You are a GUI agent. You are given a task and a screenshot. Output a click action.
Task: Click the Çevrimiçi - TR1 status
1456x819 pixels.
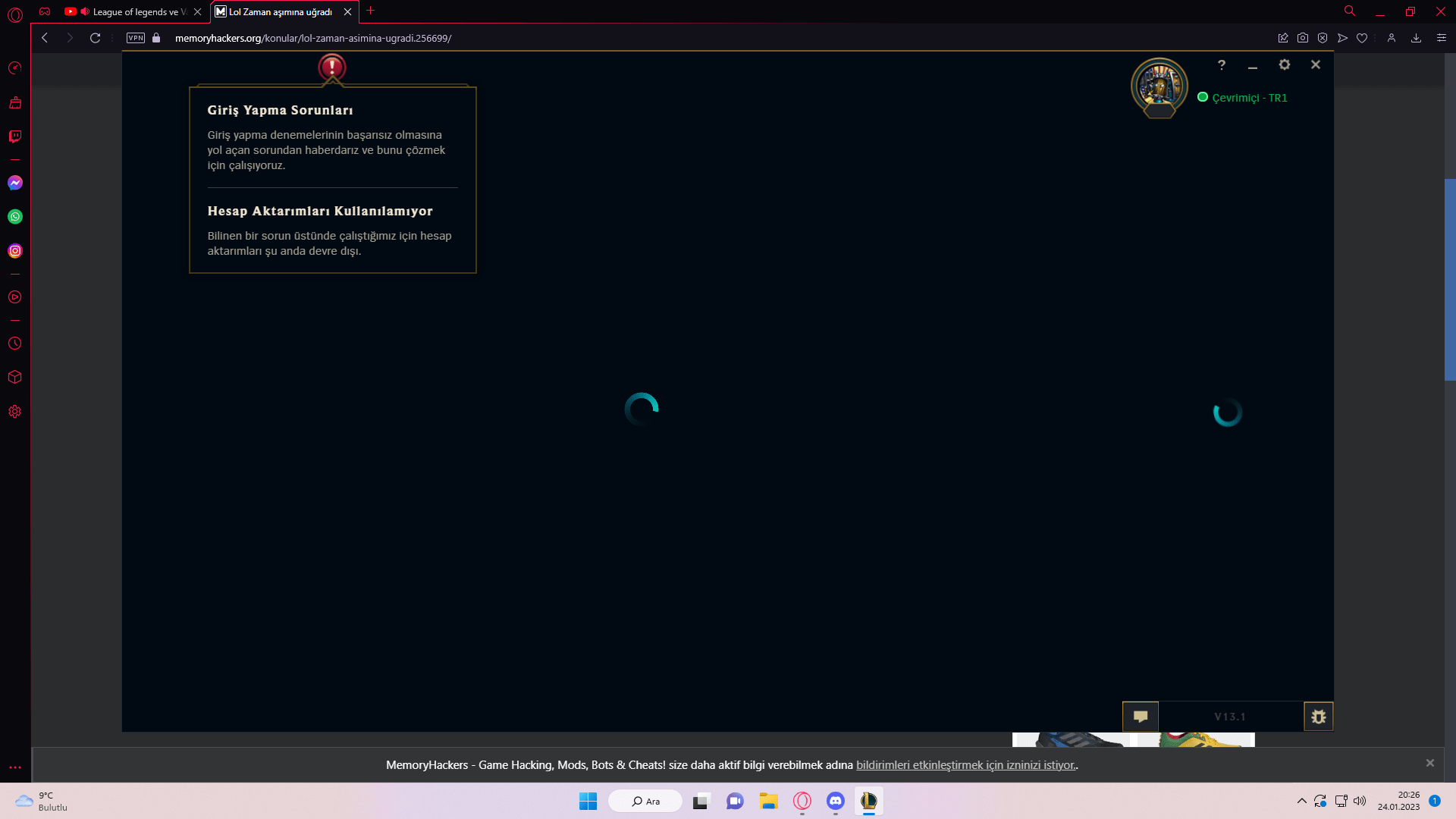tap(1242, 98)
